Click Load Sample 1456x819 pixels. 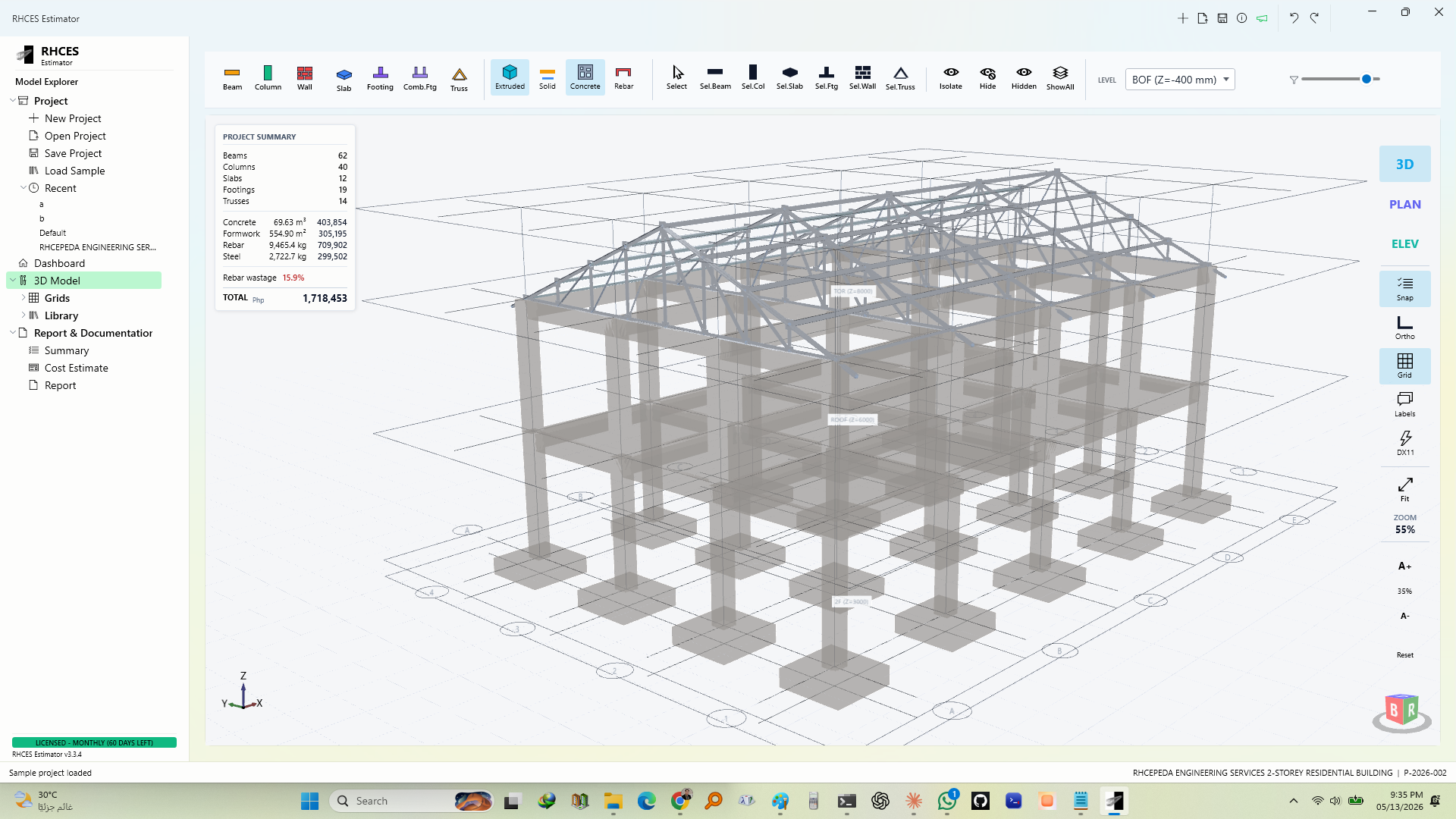pyautogui.click(x=74, y=171)
